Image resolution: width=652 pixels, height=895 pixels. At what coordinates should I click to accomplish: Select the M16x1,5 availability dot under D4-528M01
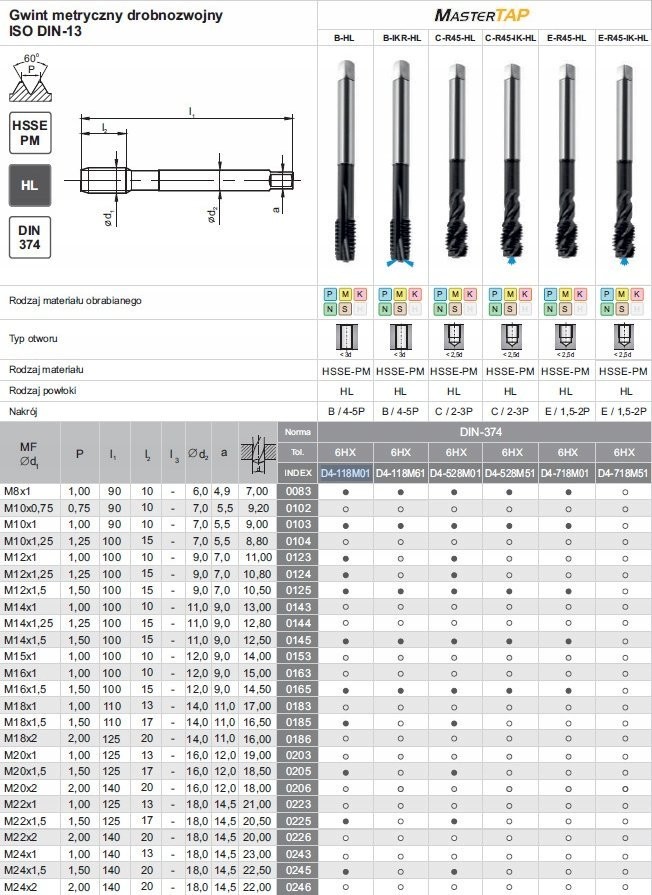click(455, 689)
